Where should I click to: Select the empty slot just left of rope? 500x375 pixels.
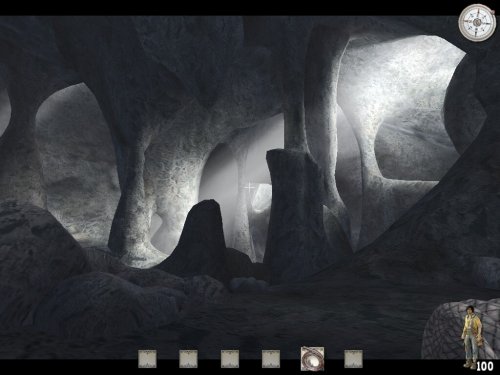click(x=271, y=359)
